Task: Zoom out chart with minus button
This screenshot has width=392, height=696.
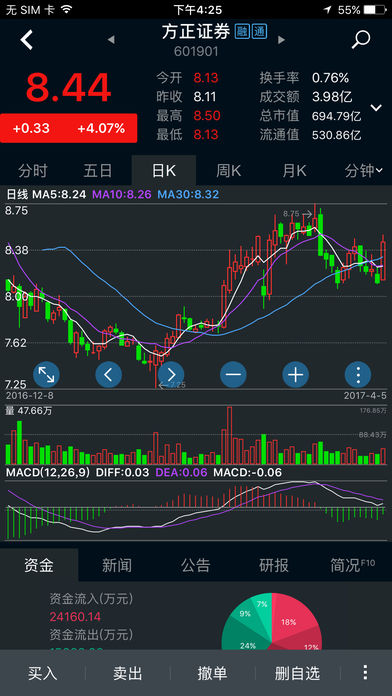Action: click(x=233, y=375)
